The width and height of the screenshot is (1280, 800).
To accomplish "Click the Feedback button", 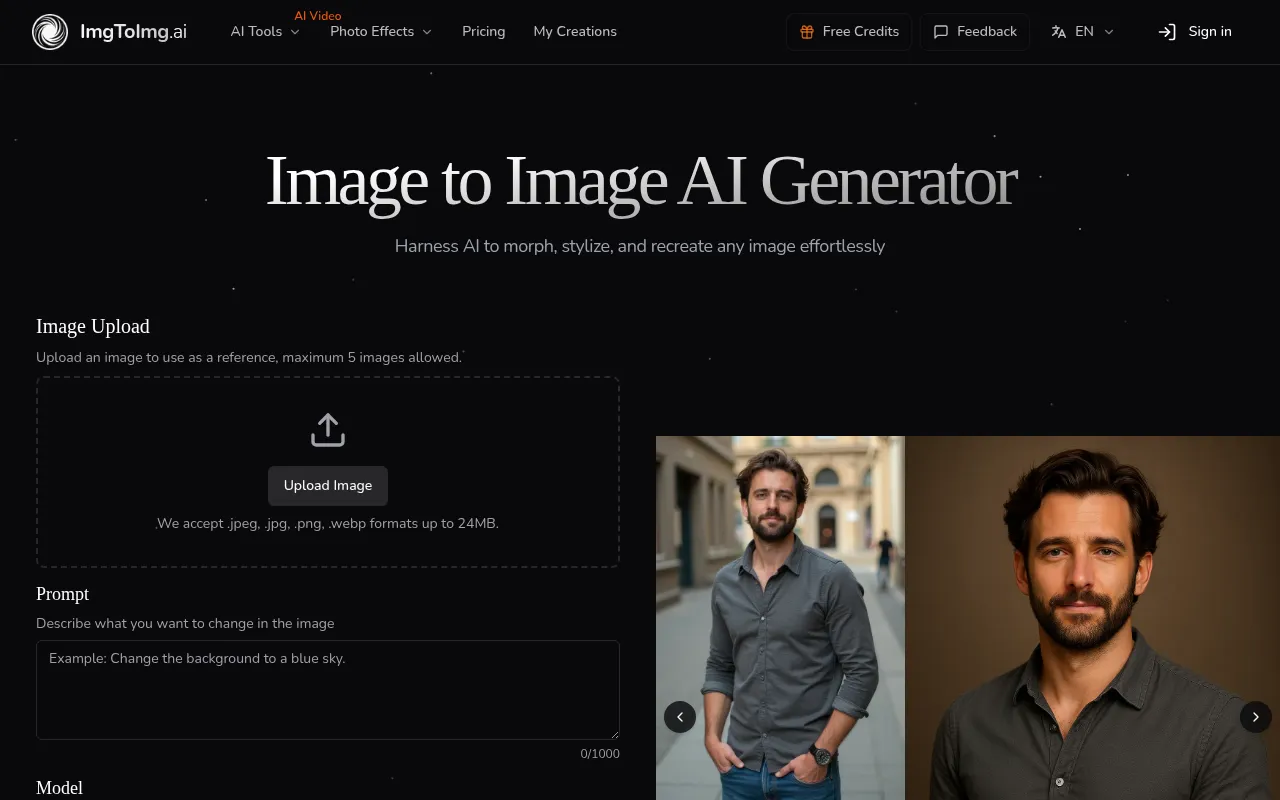I will pyautogui.click(x=975, y=31).
